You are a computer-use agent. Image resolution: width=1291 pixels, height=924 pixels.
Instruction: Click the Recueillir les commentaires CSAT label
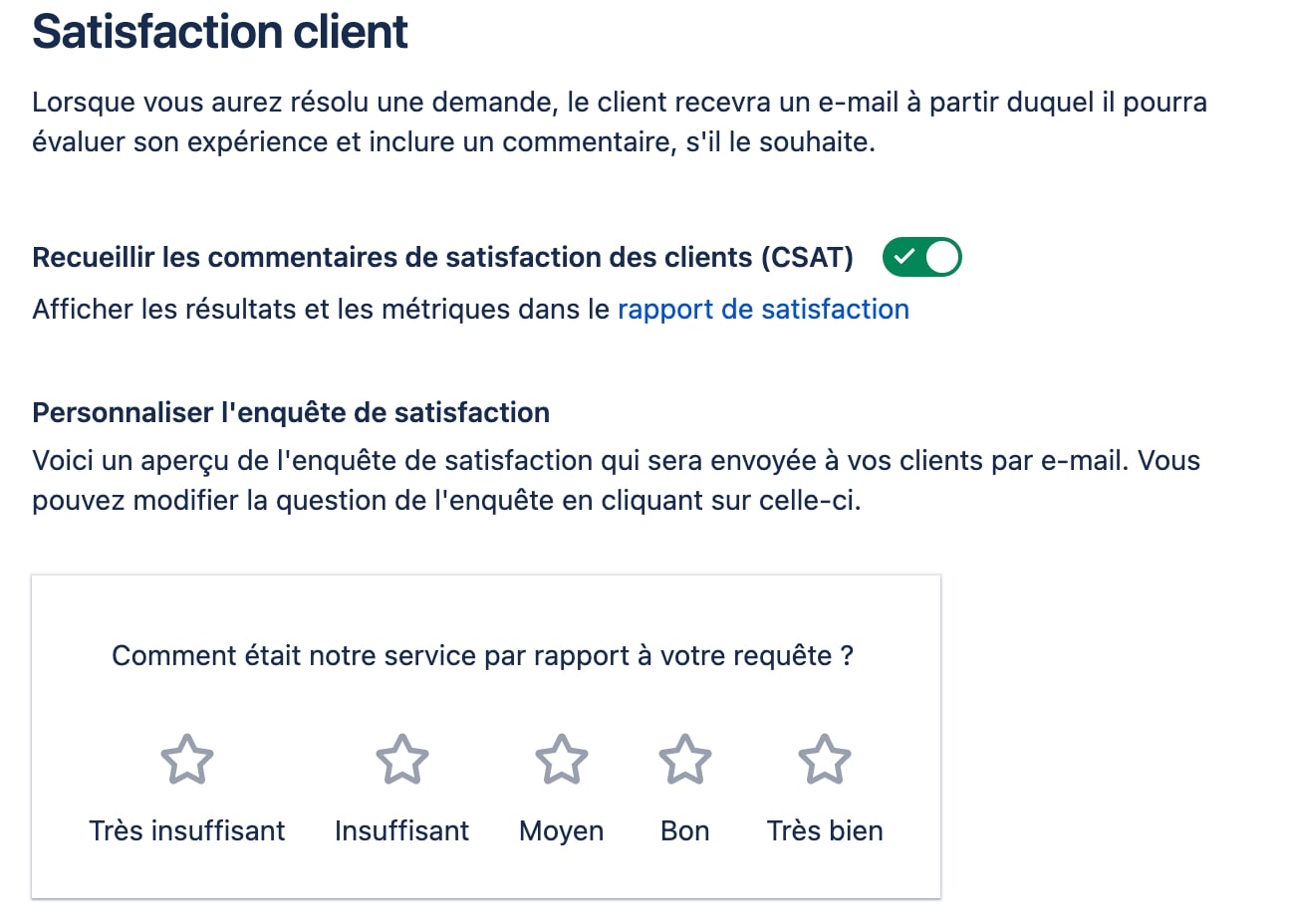click(x=442, y=258)
